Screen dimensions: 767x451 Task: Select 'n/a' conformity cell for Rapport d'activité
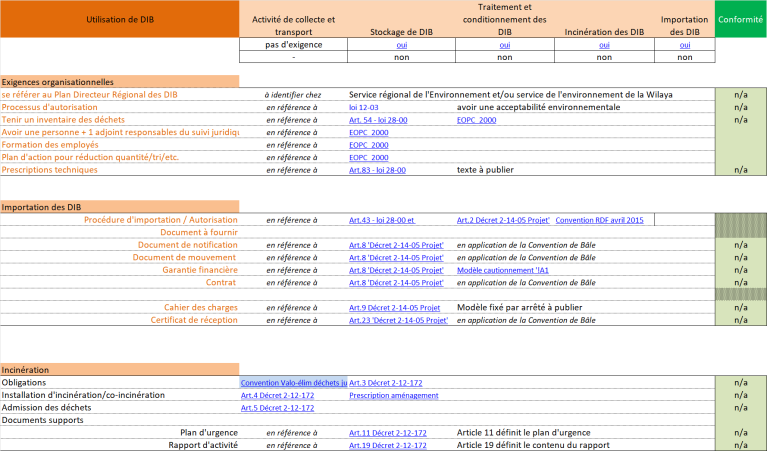point(740,445)
